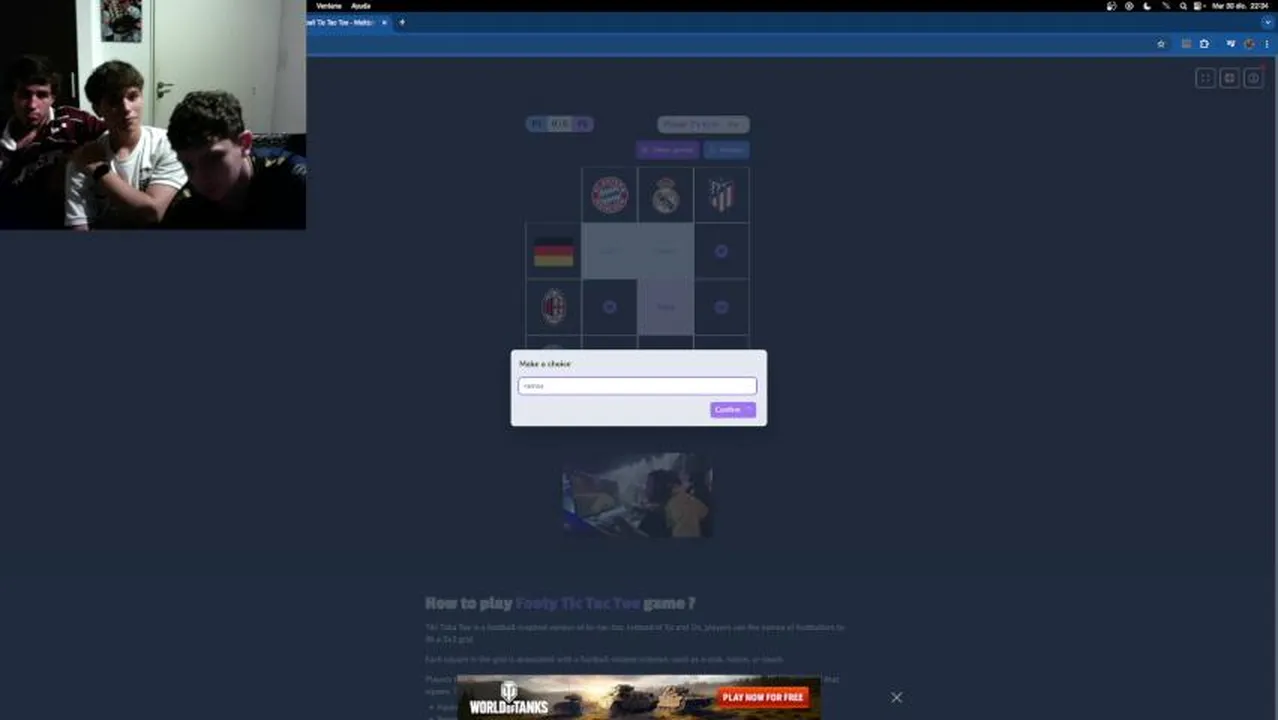The image size is (1278, 720).
Task: Close the World of Tanks ad banner
Action: pyautogui.click(x=896, y=697)
